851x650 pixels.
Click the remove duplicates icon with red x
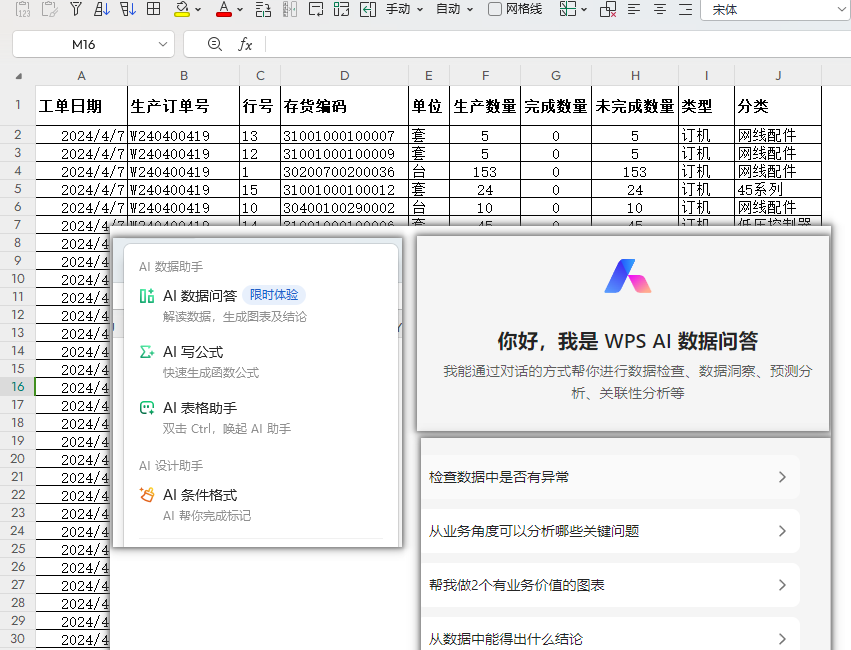[x=608, y=9]
